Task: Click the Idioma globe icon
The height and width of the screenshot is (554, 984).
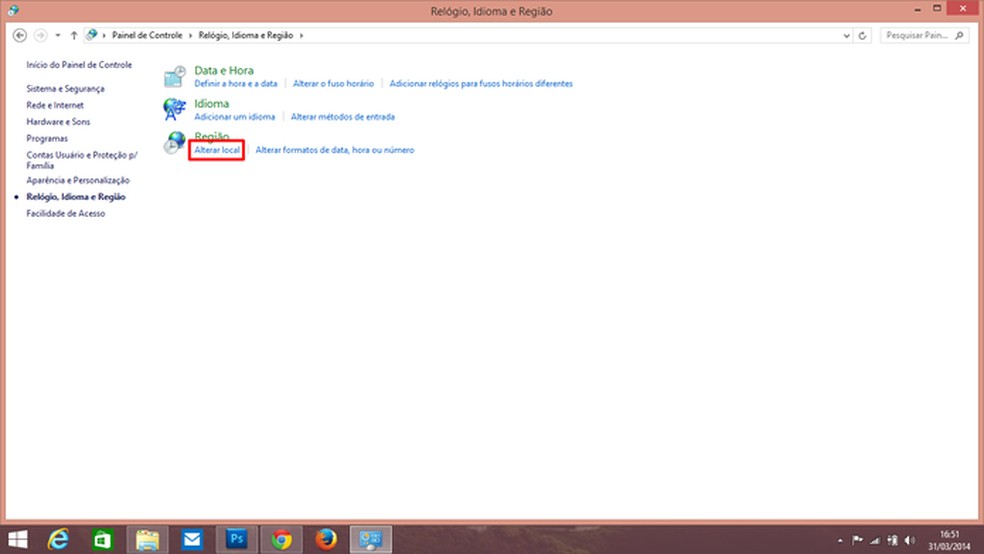Action: 174,109
